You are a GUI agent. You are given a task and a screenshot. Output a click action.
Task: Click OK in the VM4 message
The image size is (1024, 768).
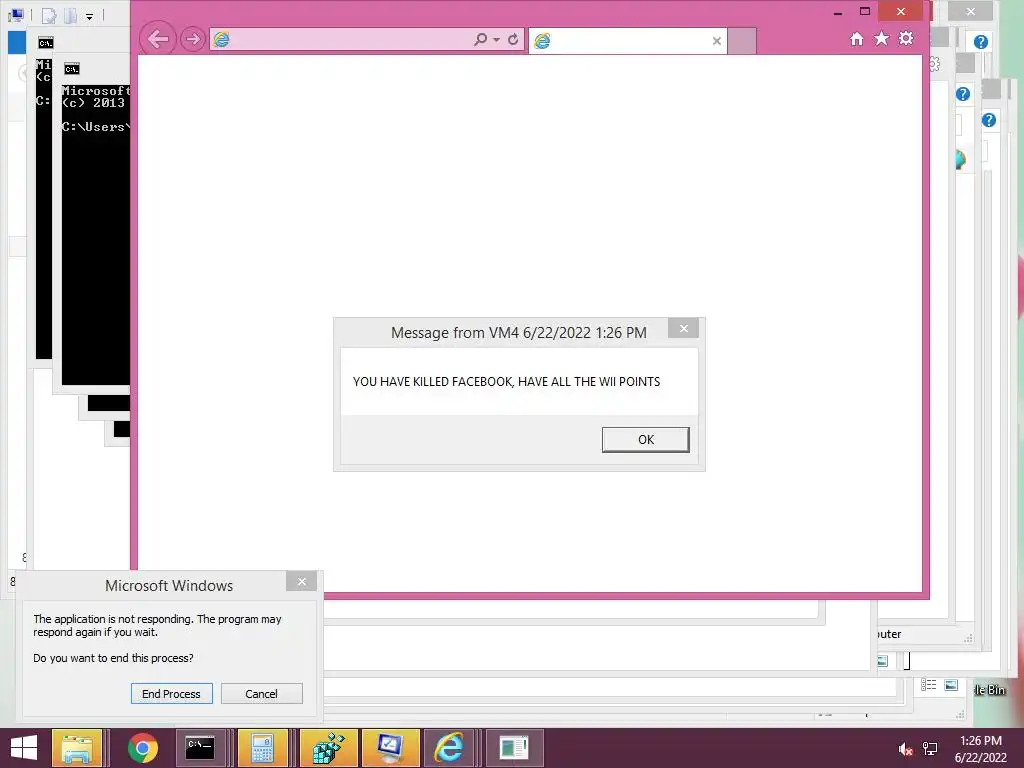pos(645,440)
